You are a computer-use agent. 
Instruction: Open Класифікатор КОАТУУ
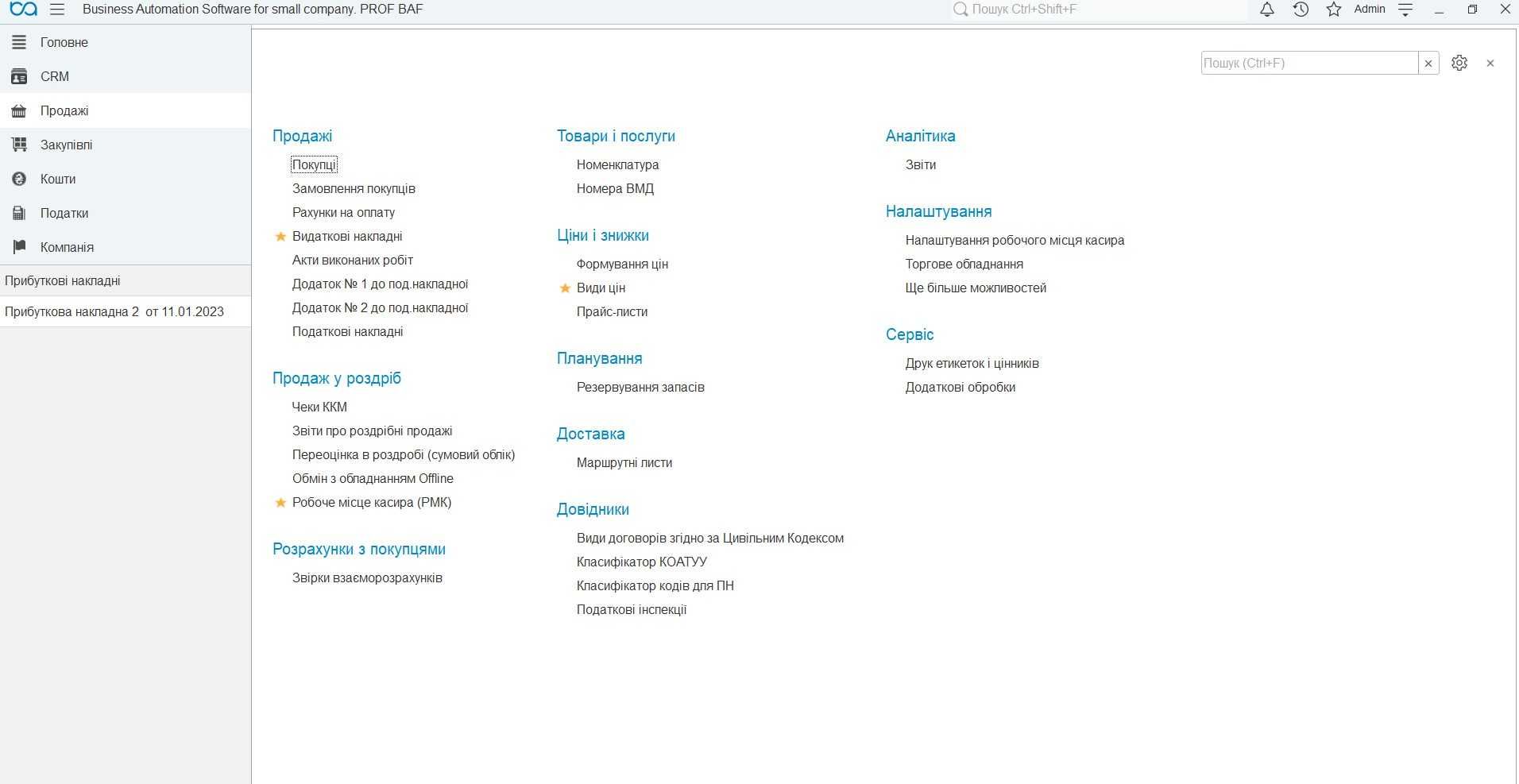(642, 562)
